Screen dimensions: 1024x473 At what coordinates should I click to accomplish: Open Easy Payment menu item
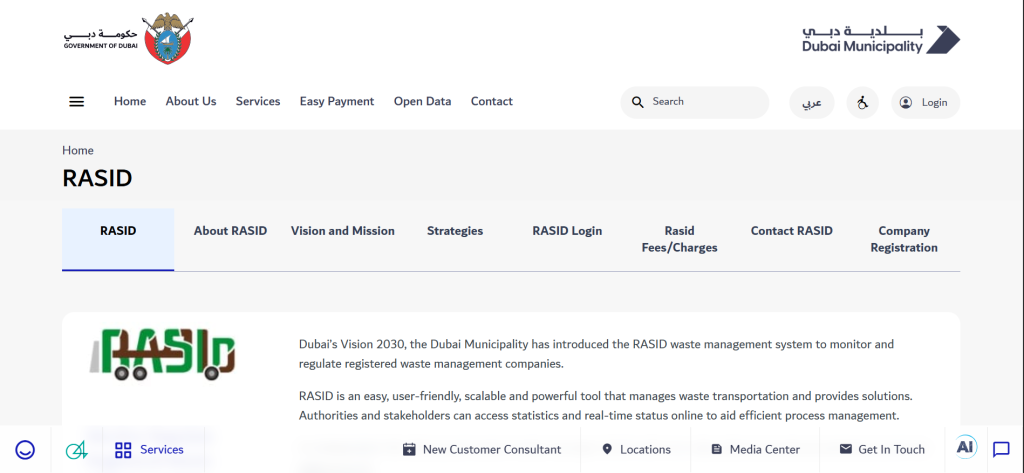[337, 101]
